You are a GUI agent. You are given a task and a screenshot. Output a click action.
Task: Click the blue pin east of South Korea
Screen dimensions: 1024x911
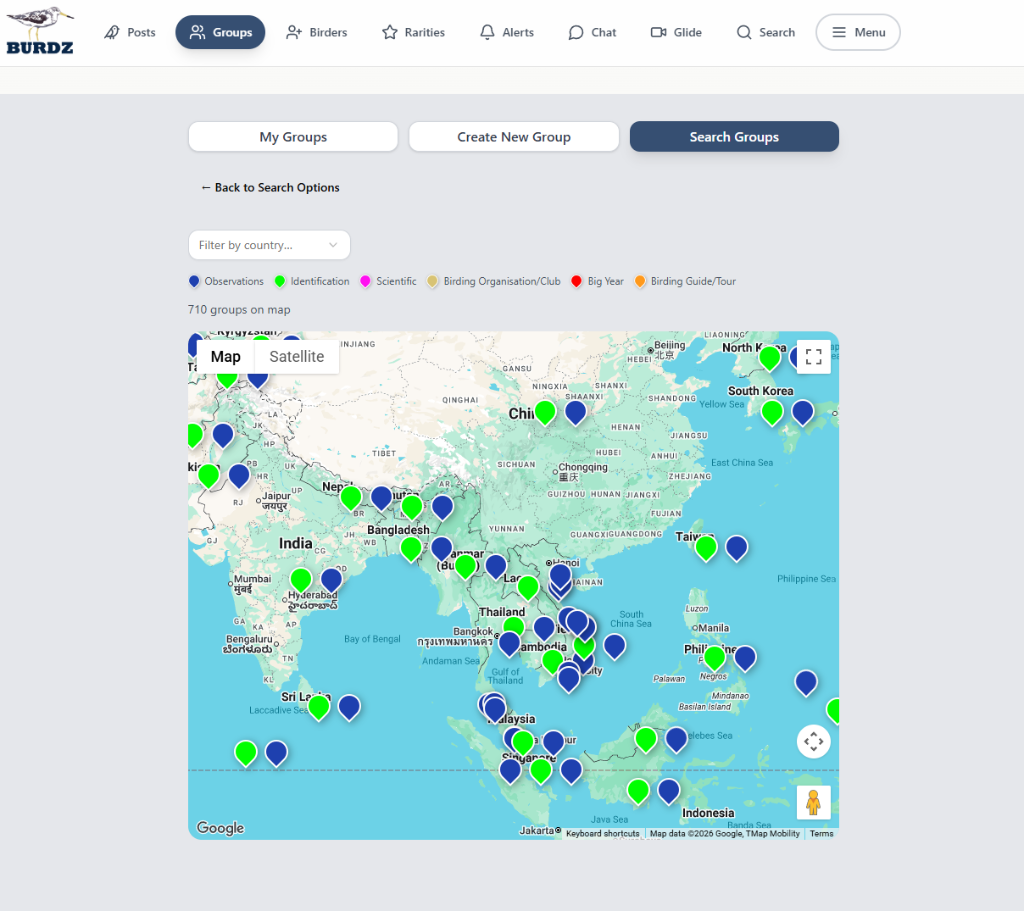click(803, 412)
